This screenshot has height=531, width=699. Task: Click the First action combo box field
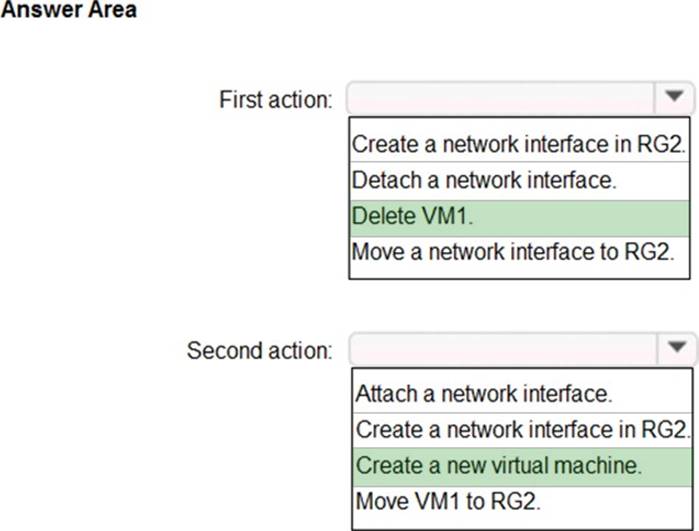point(500,98)
